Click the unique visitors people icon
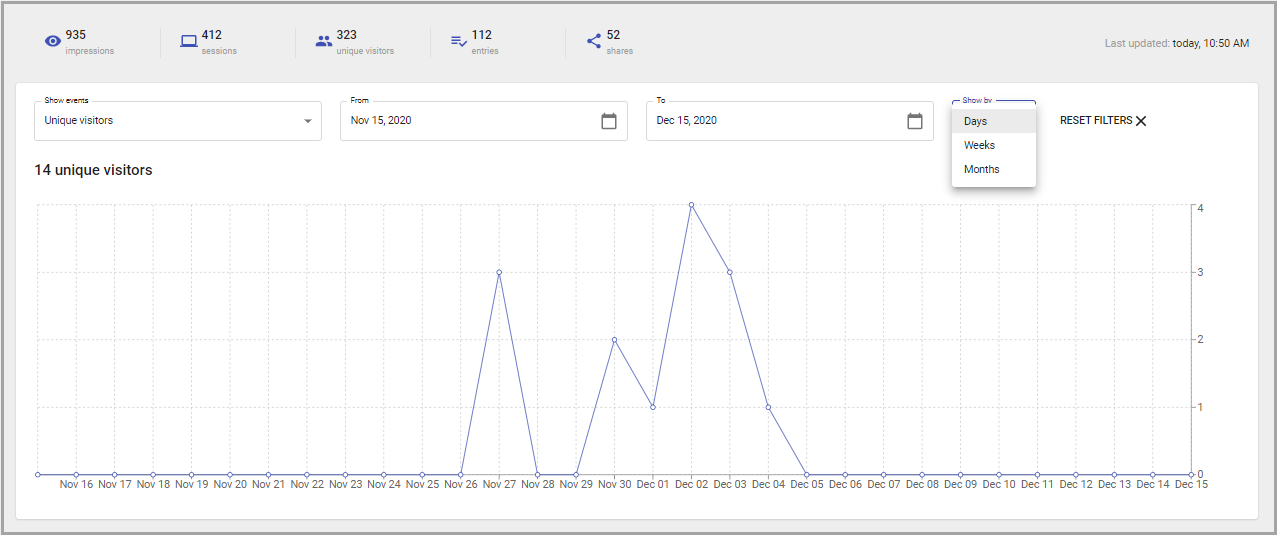 click(x=323, y=41)
